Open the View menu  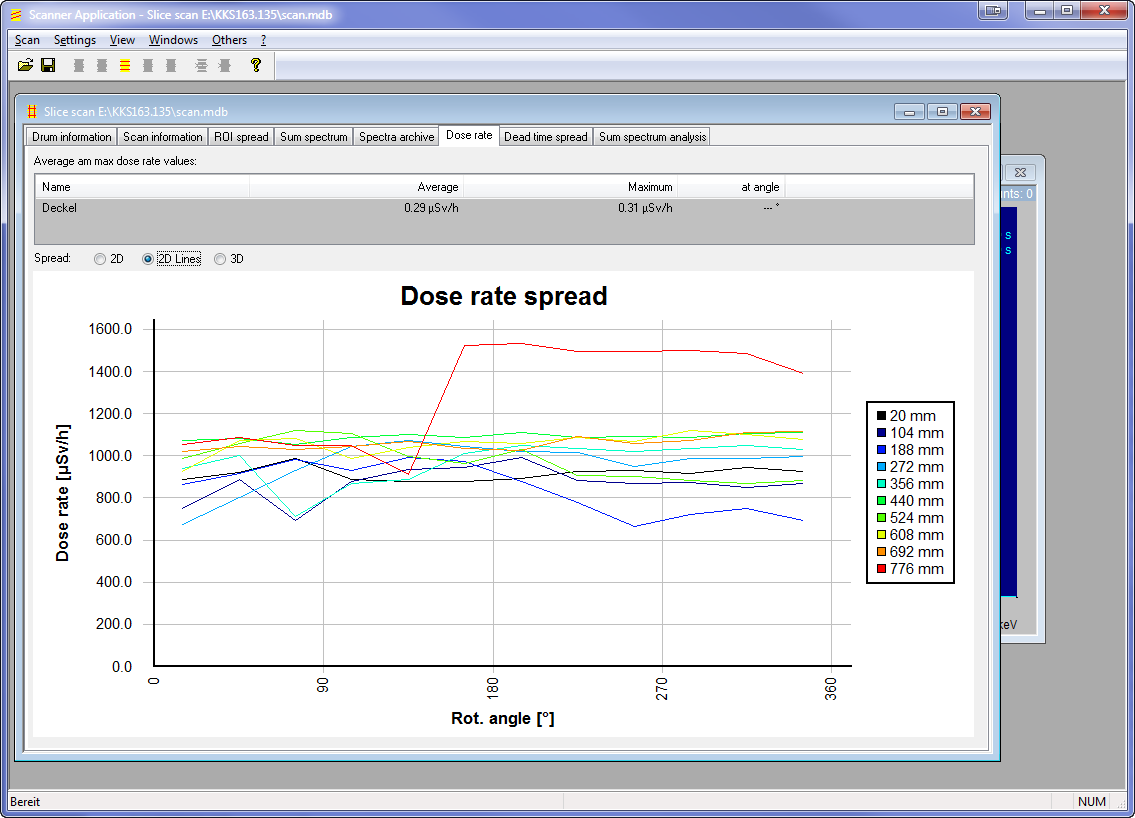coord(122,40)
